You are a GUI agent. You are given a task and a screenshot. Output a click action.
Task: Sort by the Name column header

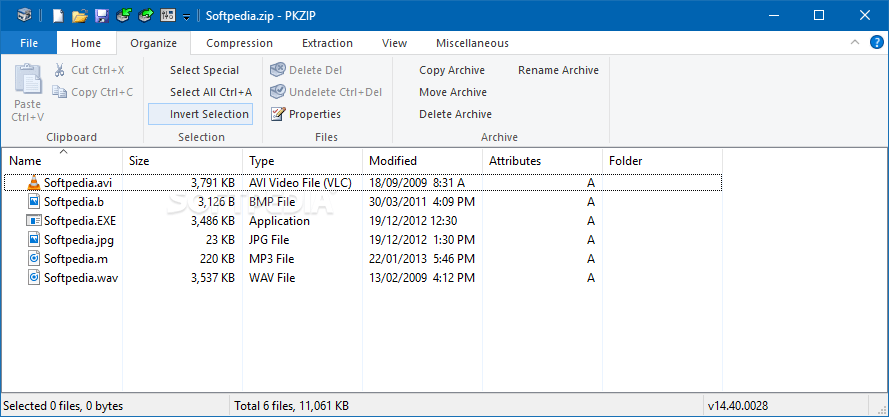62,161
